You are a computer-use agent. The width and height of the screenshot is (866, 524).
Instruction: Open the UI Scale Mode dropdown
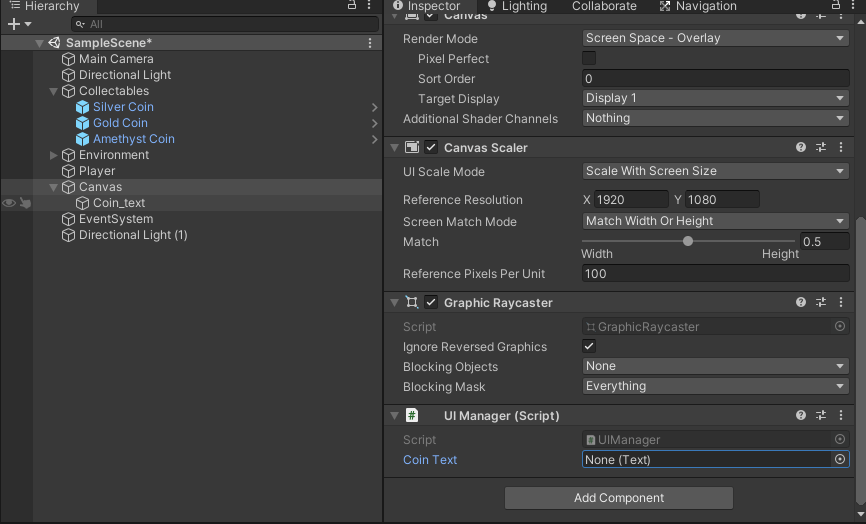[x=716, y=171]
